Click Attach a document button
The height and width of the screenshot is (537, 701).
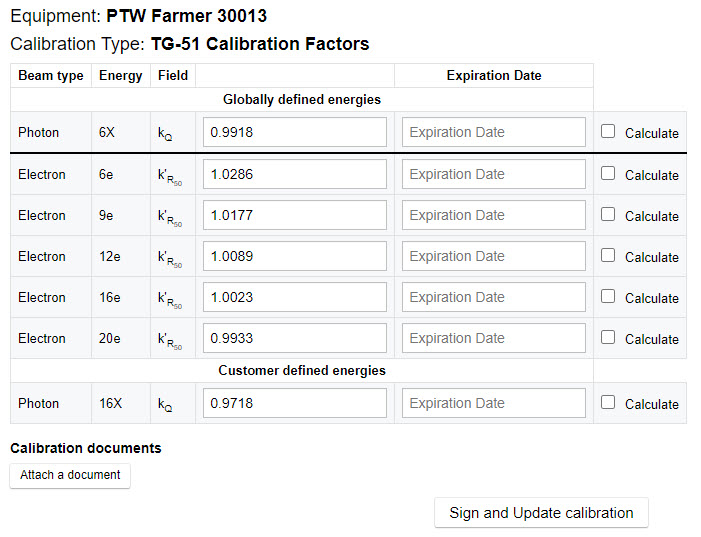[x=70, y=475]
